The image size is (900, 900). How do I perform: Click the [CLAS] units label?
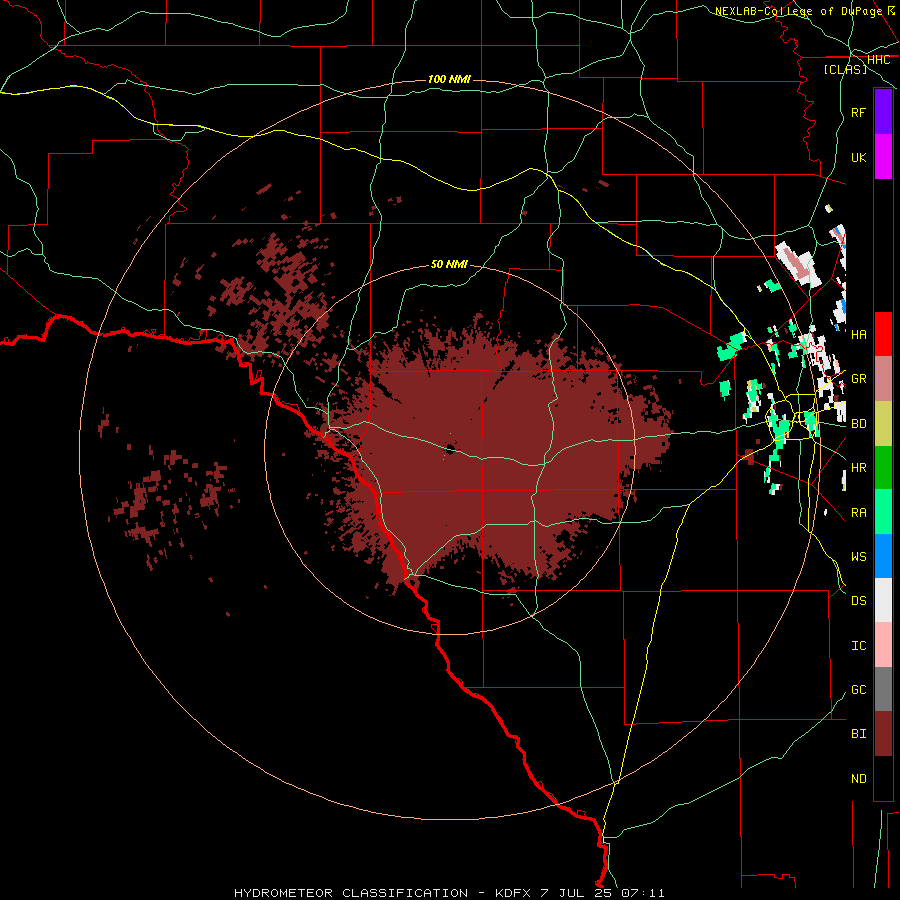tap(845, 69)
